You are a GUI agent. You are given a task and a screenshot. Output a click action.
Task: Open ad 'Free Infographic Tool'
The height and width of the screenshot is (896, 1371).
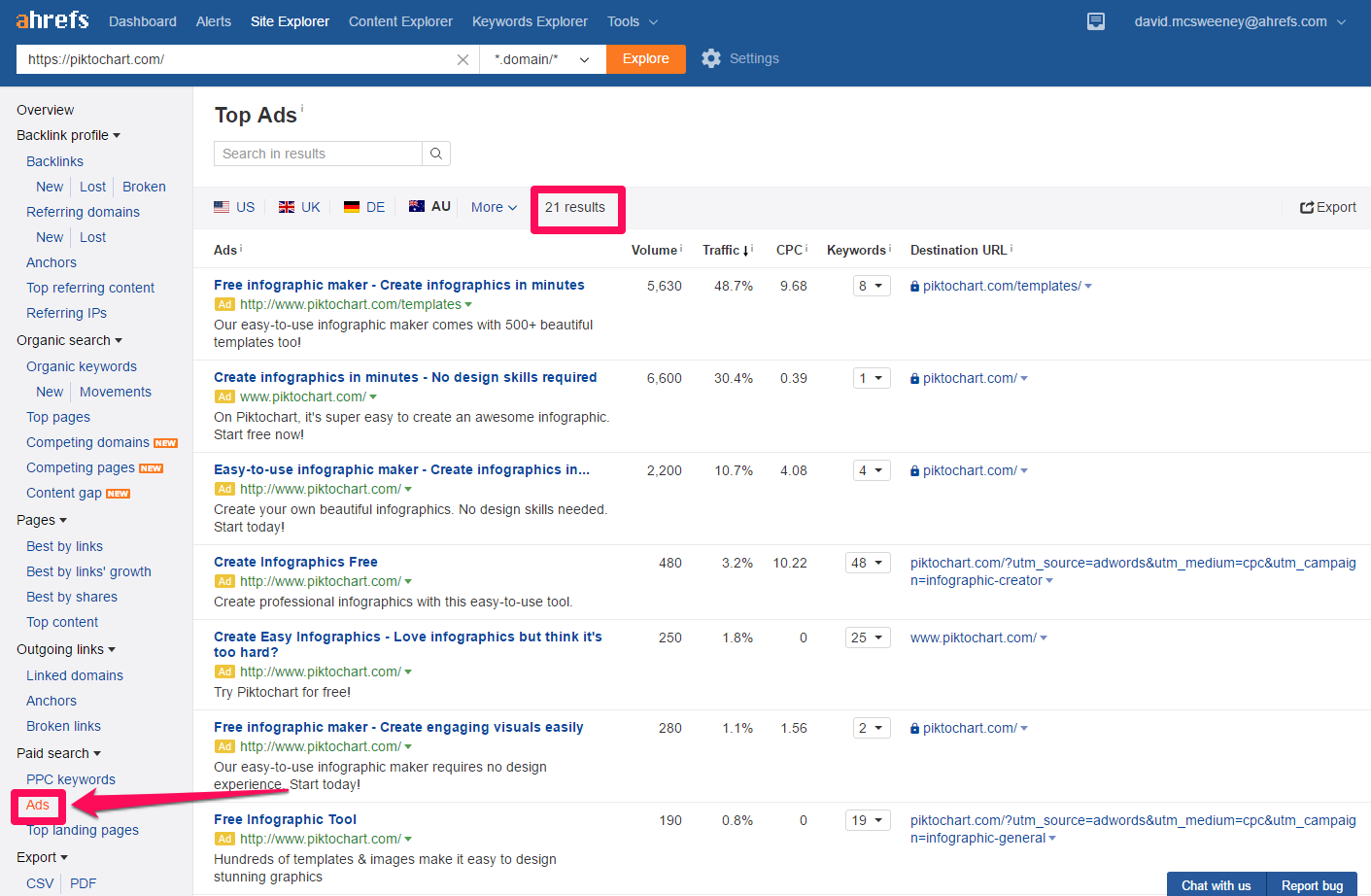tap(285, 819)
